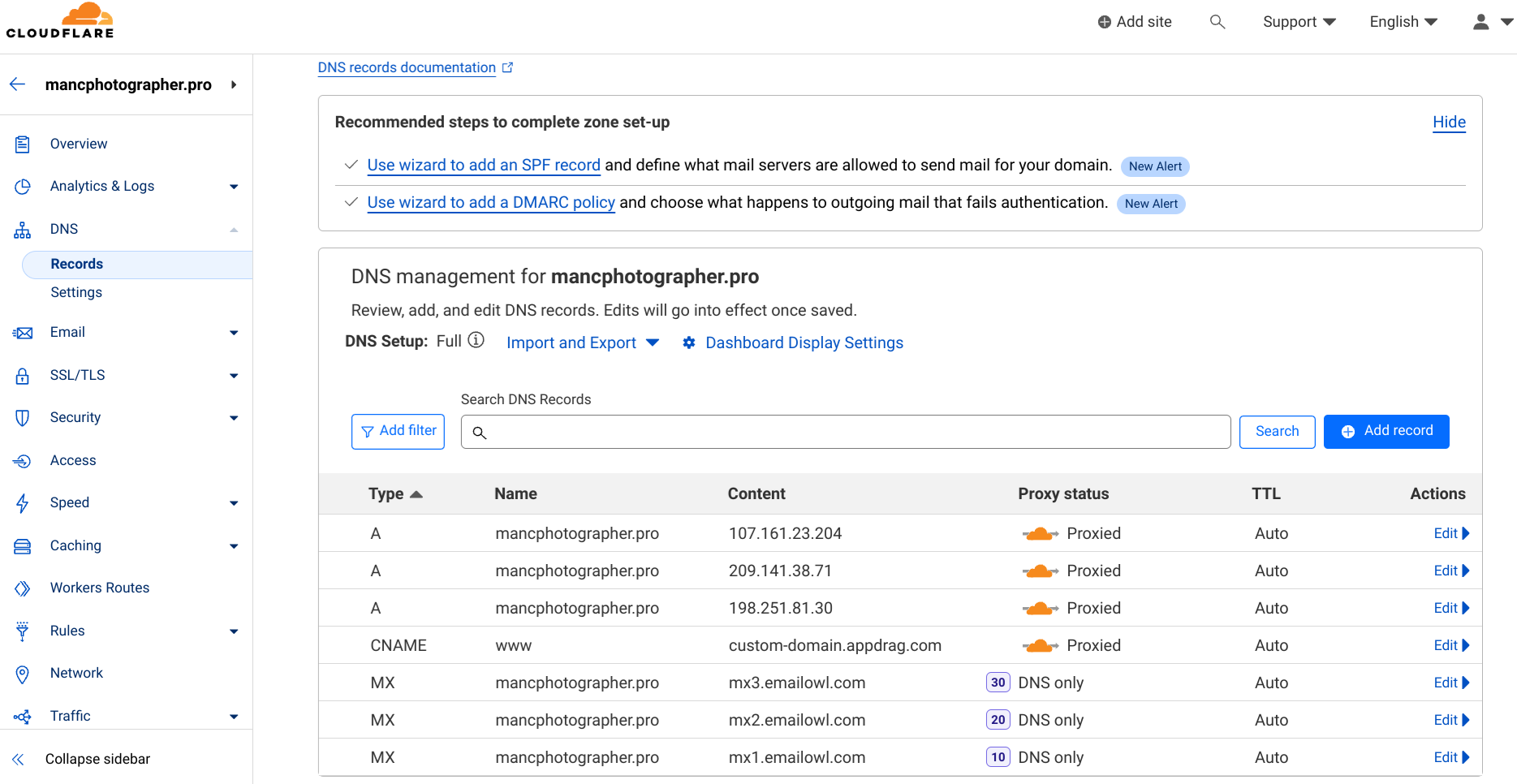
Task: Click the Rules funnel icon
Action: click(x=23, y=631)
